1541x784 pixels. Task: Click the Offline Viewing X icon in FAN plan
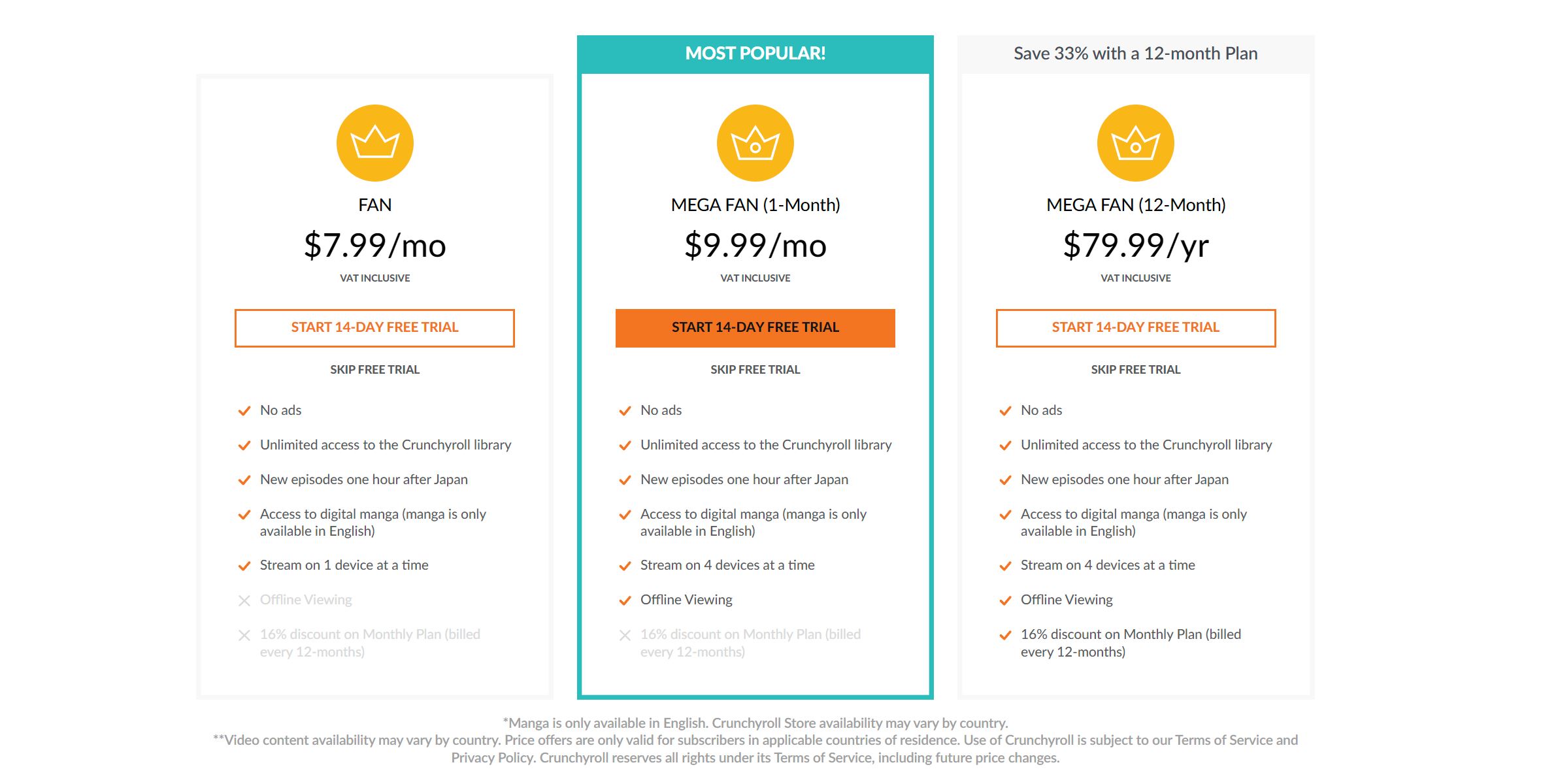tap(244, 600)
